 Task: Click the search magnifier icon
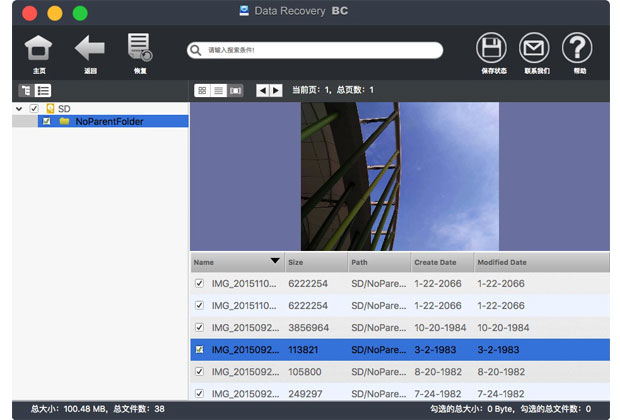(195, 50)
